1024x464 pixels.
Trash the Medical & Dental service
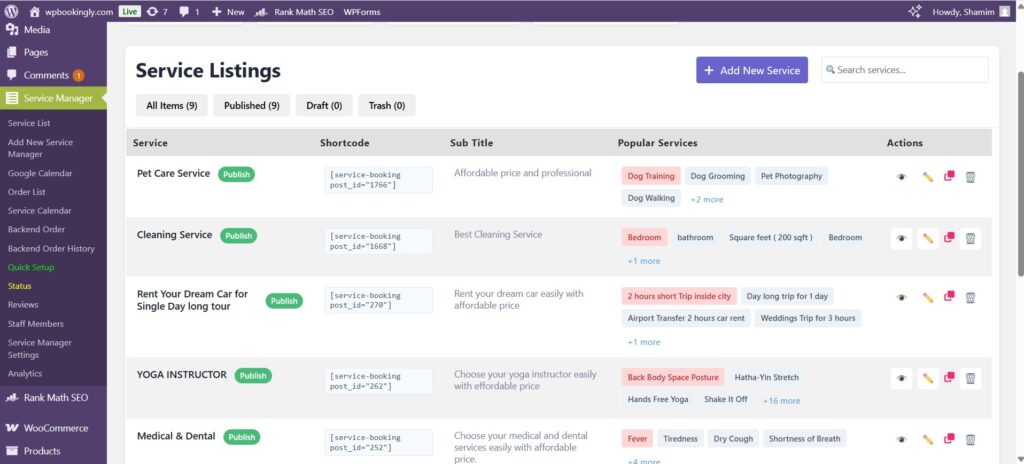coord(970,439)
